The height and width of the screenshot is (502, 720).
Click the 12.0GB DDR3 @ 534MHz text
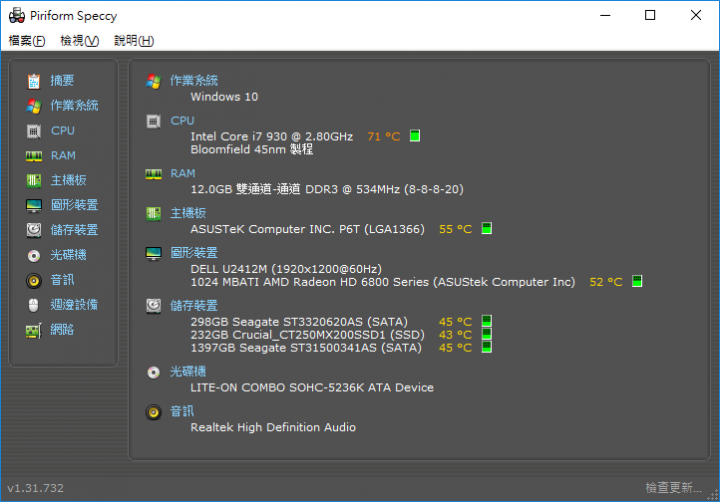pos(327,189)
